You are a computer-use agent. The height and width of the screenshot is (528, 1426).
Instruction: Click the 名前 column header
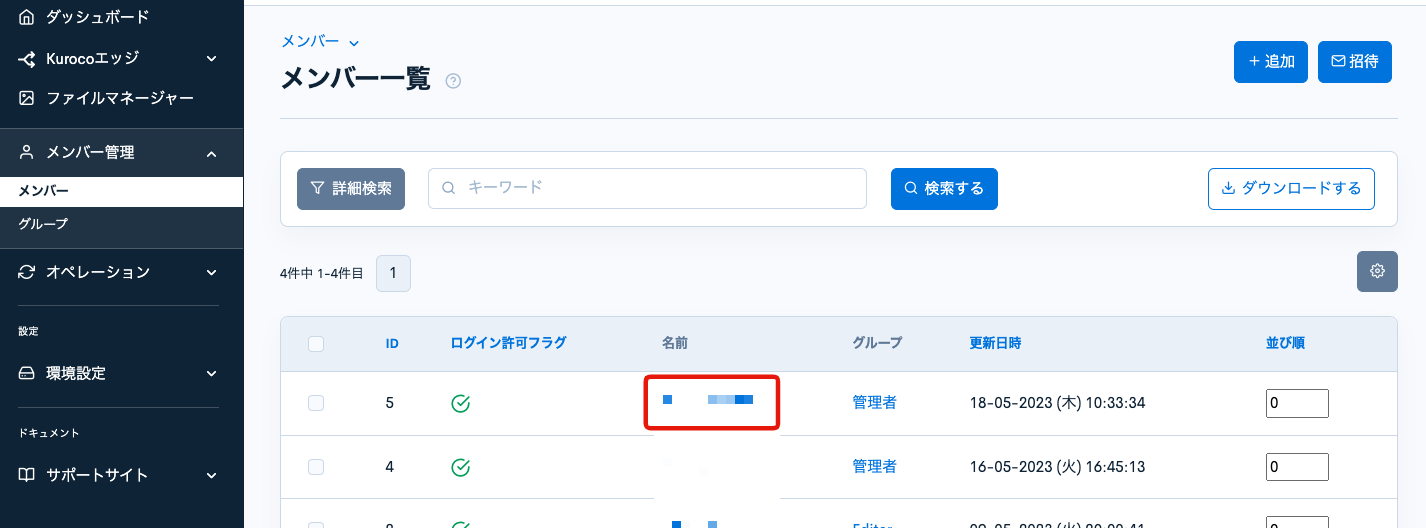click(675, 343)
